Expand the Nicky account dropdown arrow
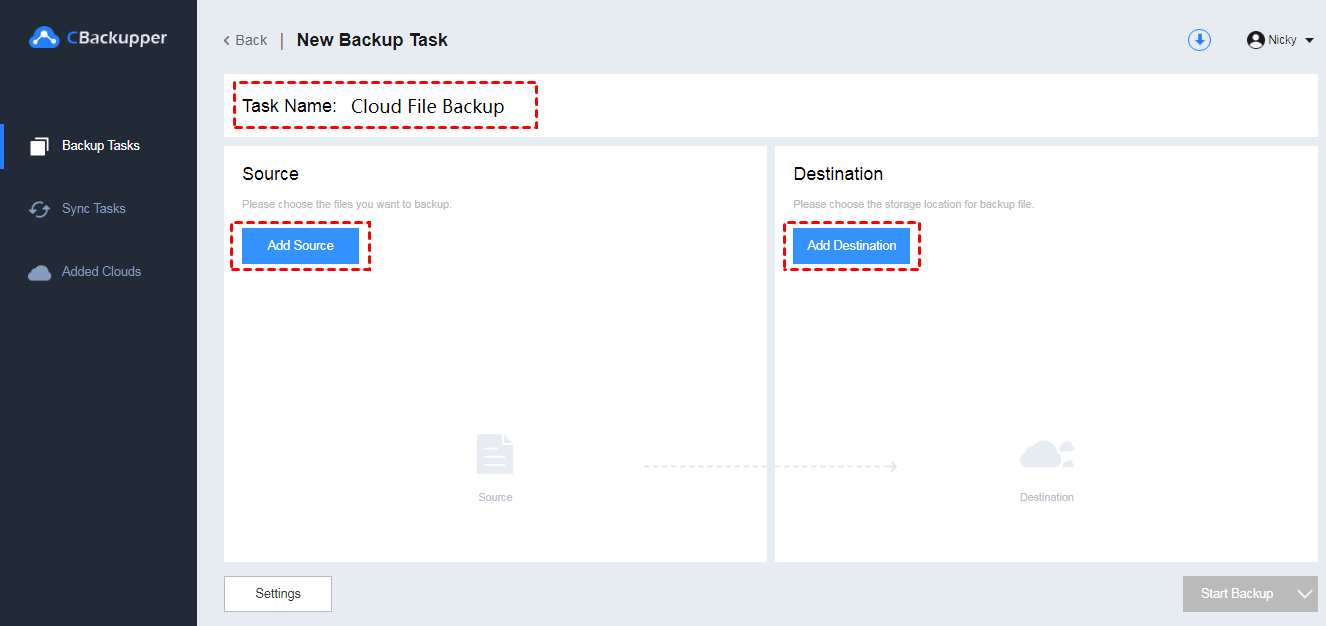 (x=1310, y=41)
